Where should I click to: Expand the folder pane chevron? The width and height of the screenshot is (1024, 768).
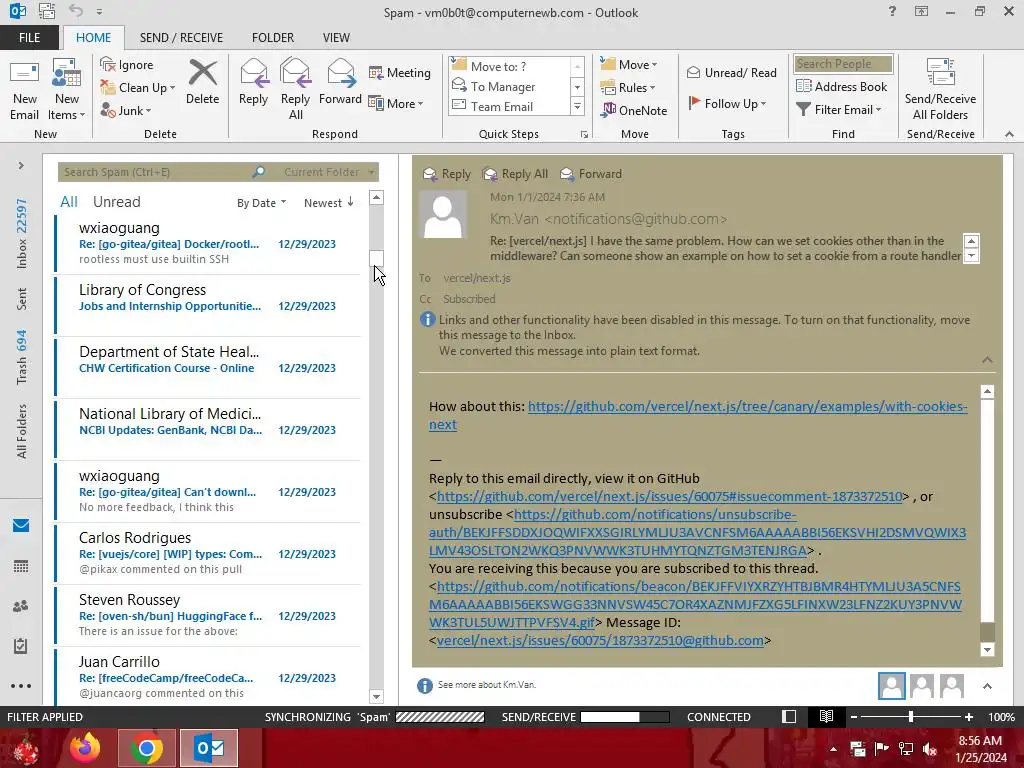click(x=21, y=165)
